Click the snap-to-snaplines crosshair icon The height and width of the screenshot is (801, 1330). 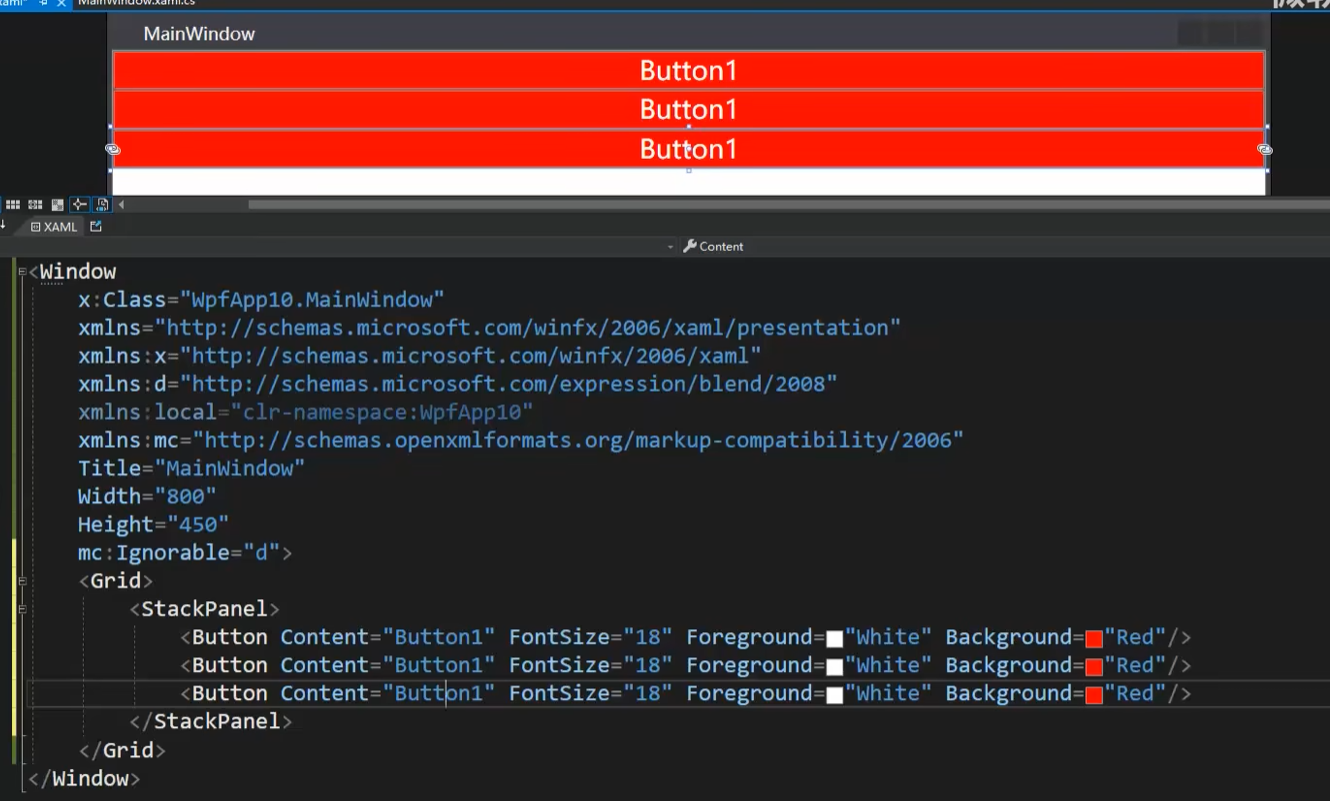tap(79, 204)
